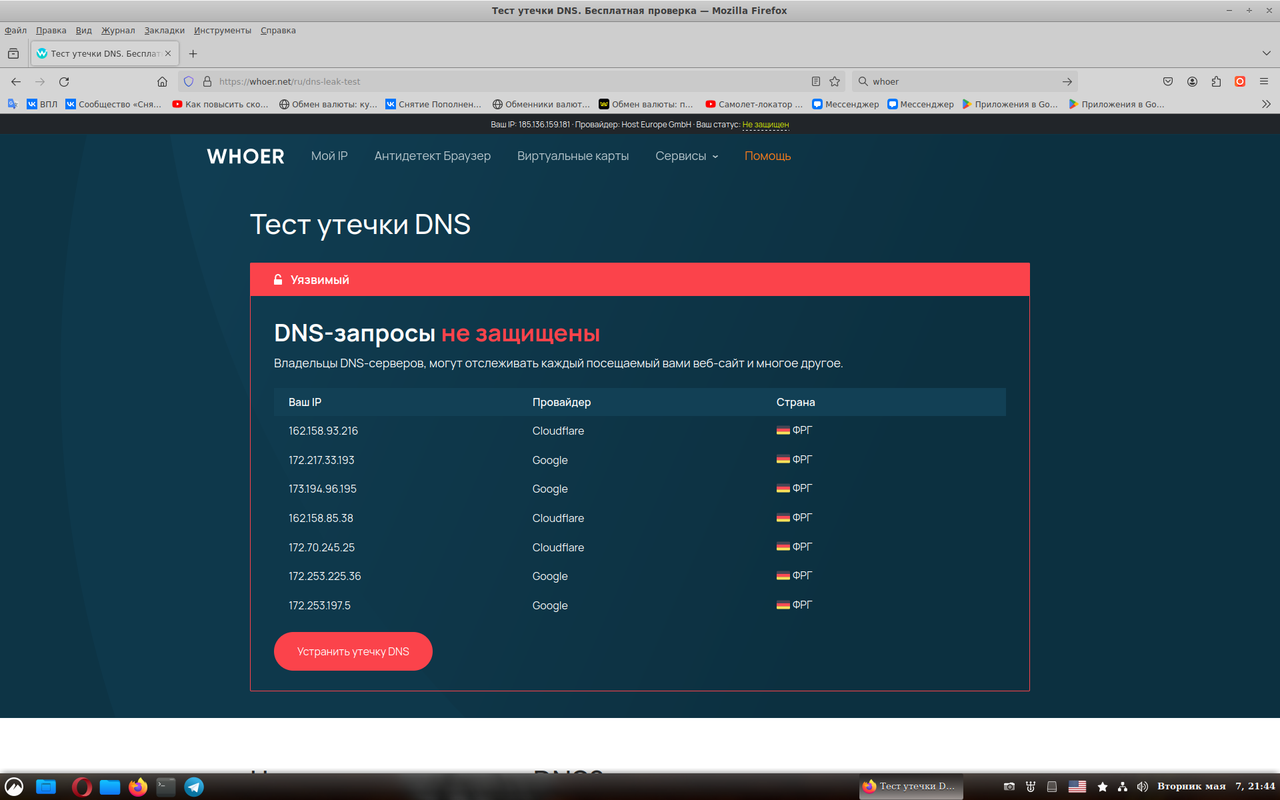Click the WHOER logo
The width and height of the screenshot is (1280, 800).
pos(246,156)
